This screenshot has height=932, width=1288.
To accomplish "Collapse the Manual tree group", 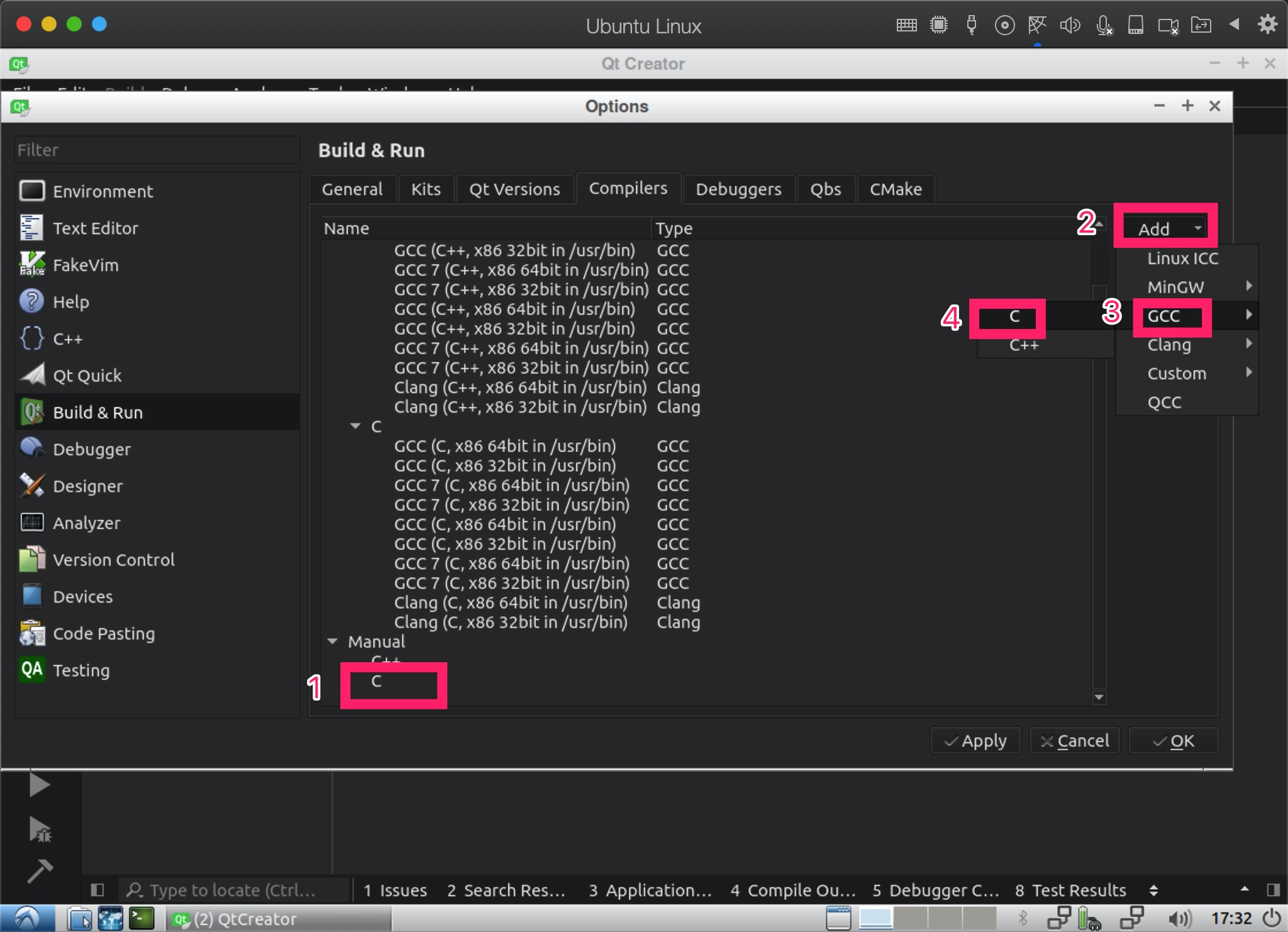I will (333, 641).
